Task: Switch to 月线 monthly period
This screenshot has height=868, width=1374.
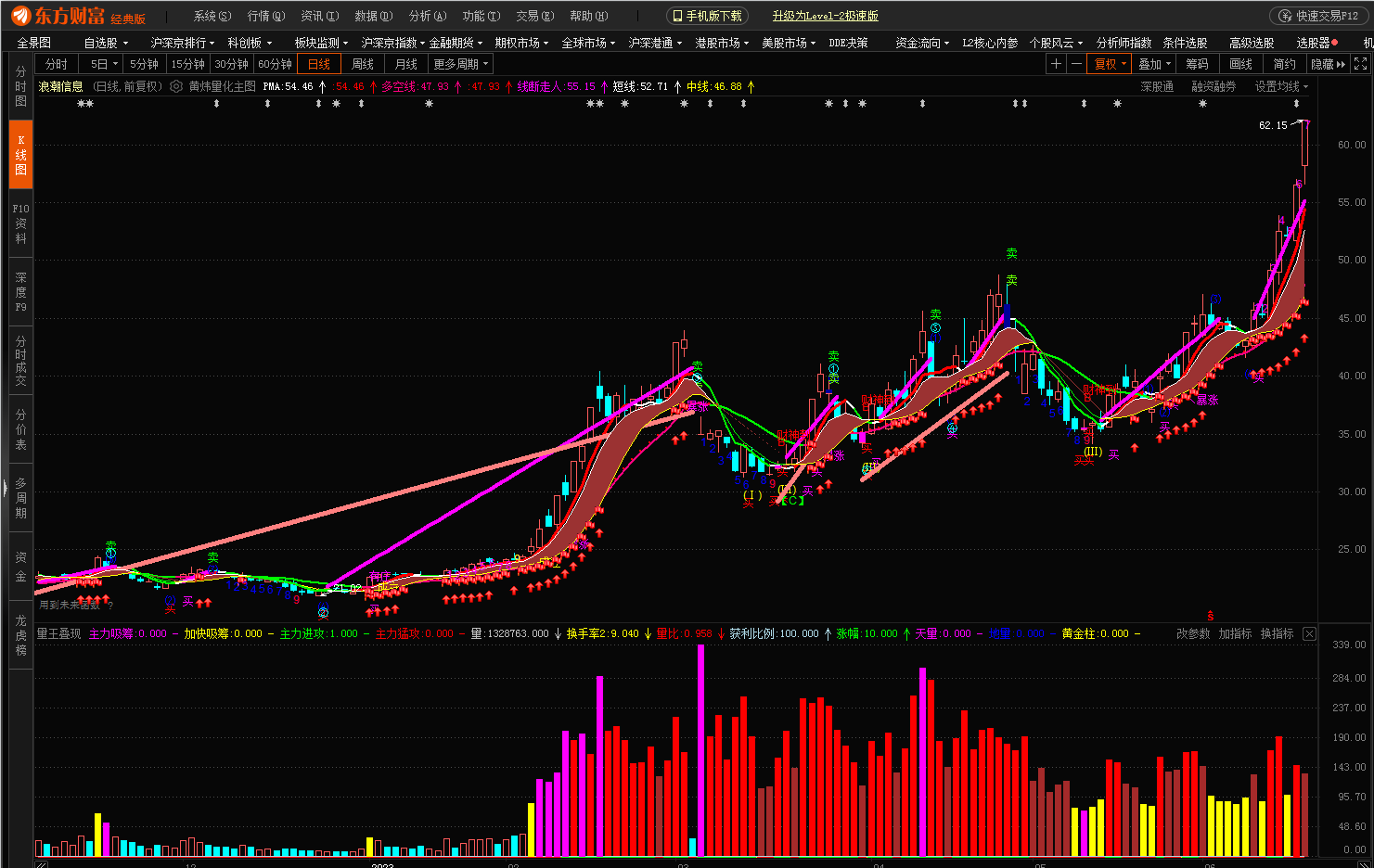Action: [x=406, y=64]
